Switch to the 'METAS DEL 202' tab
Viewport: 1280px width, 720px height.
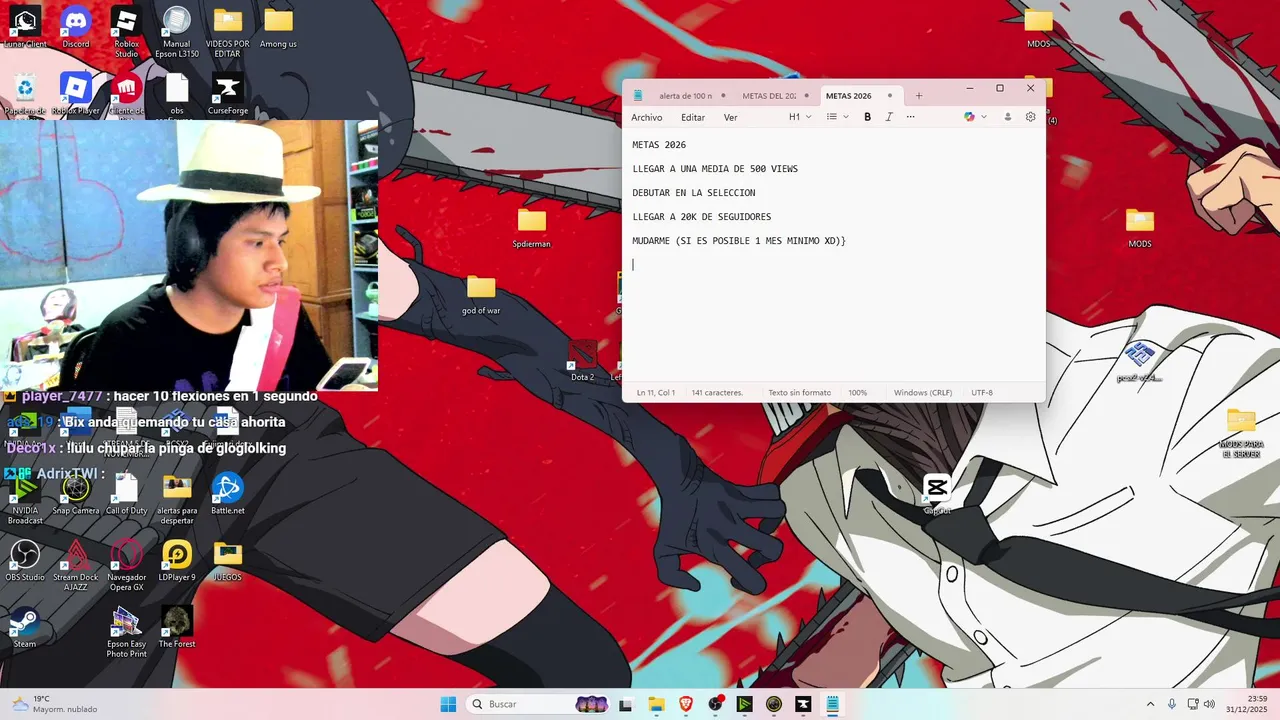point(769,96)
